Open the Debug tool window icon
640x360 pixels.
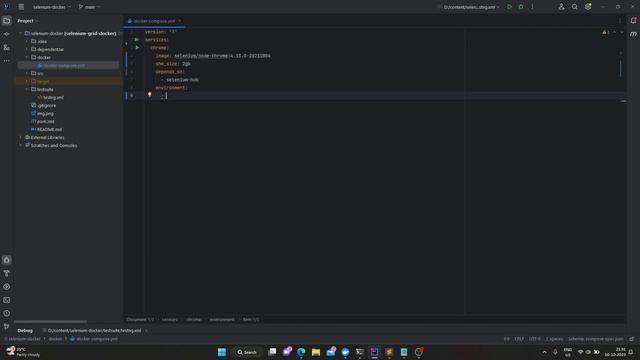click(7, 260)
